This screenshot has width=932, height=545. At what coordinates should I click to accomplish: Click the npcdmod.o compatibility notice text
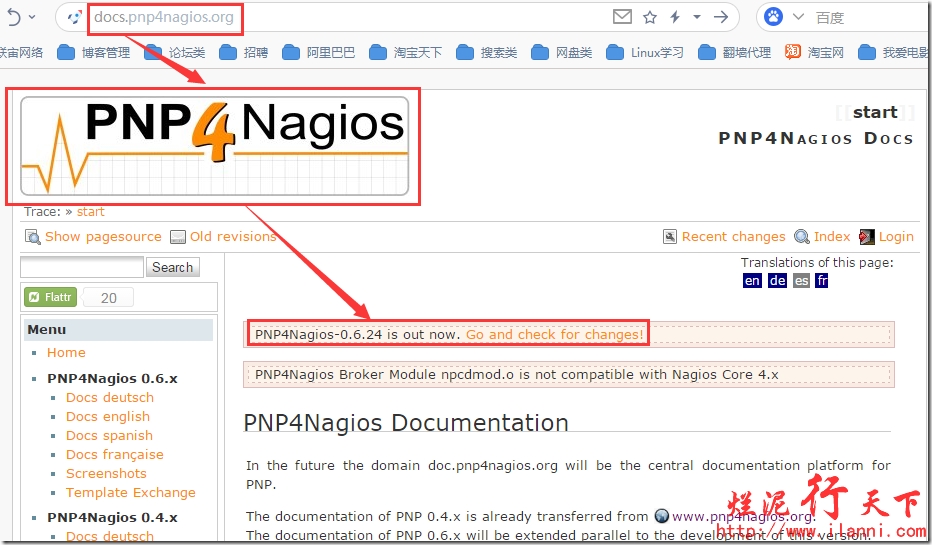tap(517, 374)
